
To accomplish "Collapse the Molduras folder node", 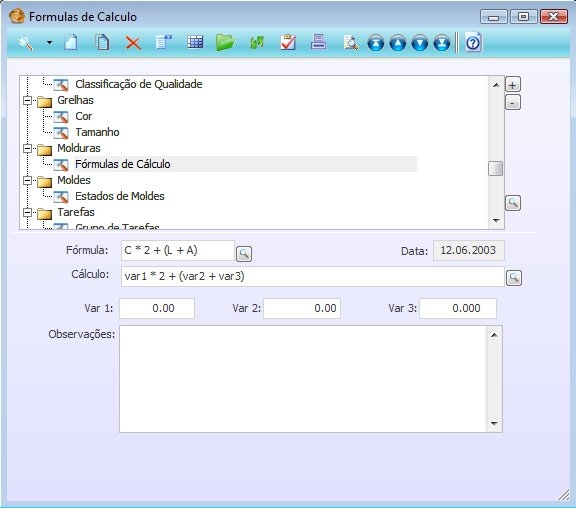I will pyautogui.click(x=28, y=148).
